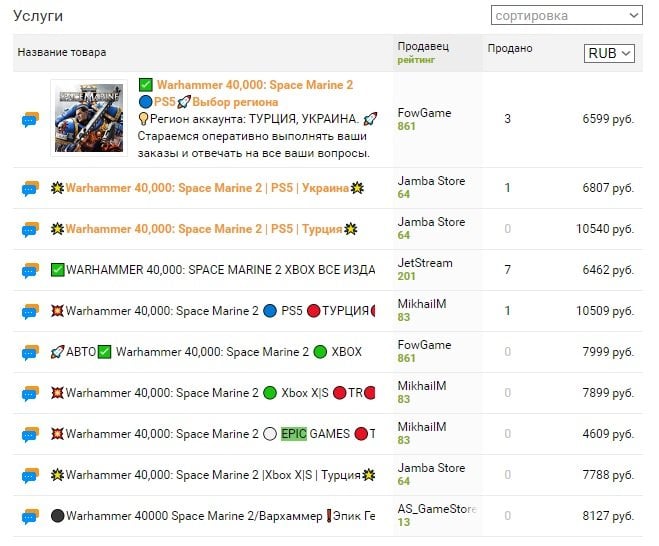This screenshot has height=546, width=659.
Task: Click price 7788 руб.
Action: [x=608, y=475]
